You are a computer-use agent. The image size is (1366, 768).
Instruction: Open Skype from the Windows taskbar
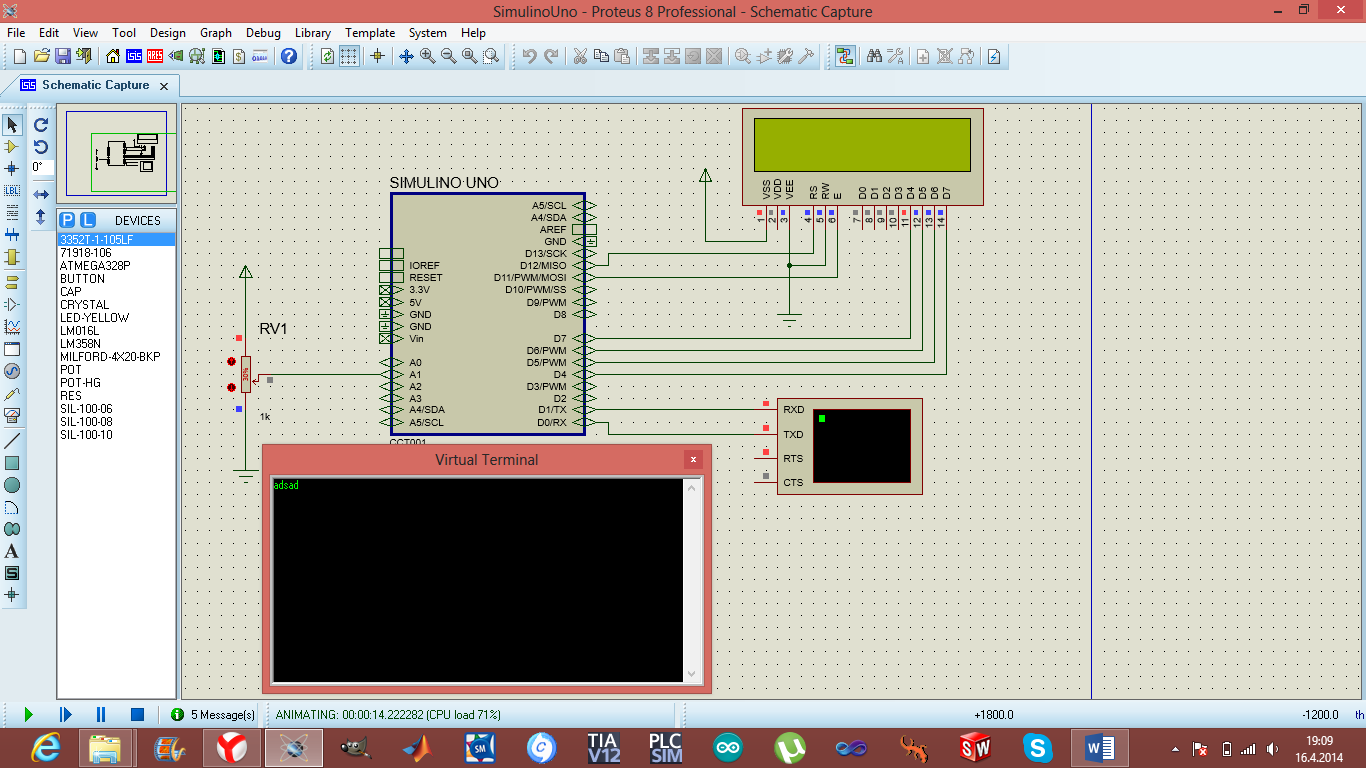coord(1038,747)
